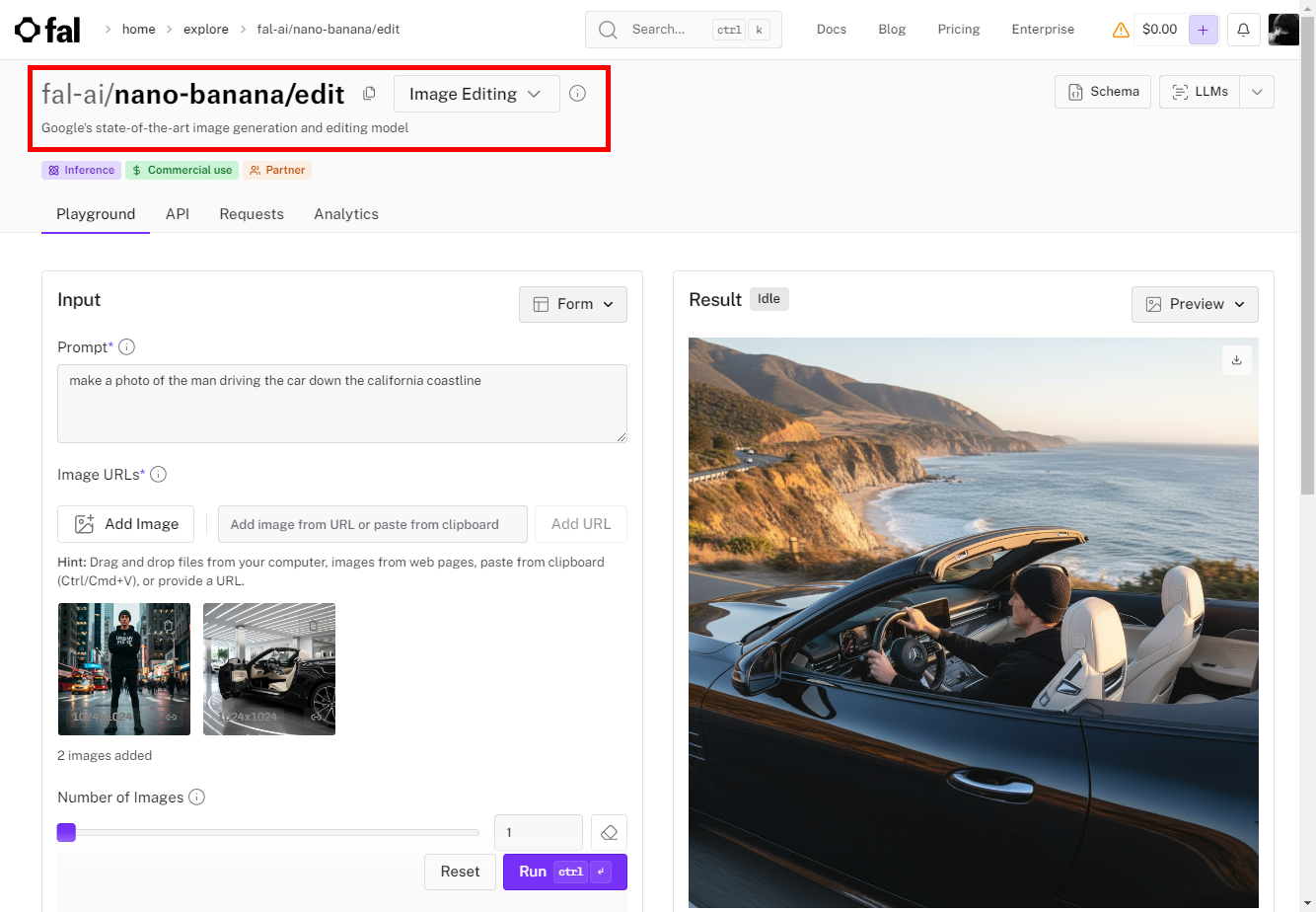Click the Add URL button
This screenshot has width=1316, height=912.
coord(581,524)
